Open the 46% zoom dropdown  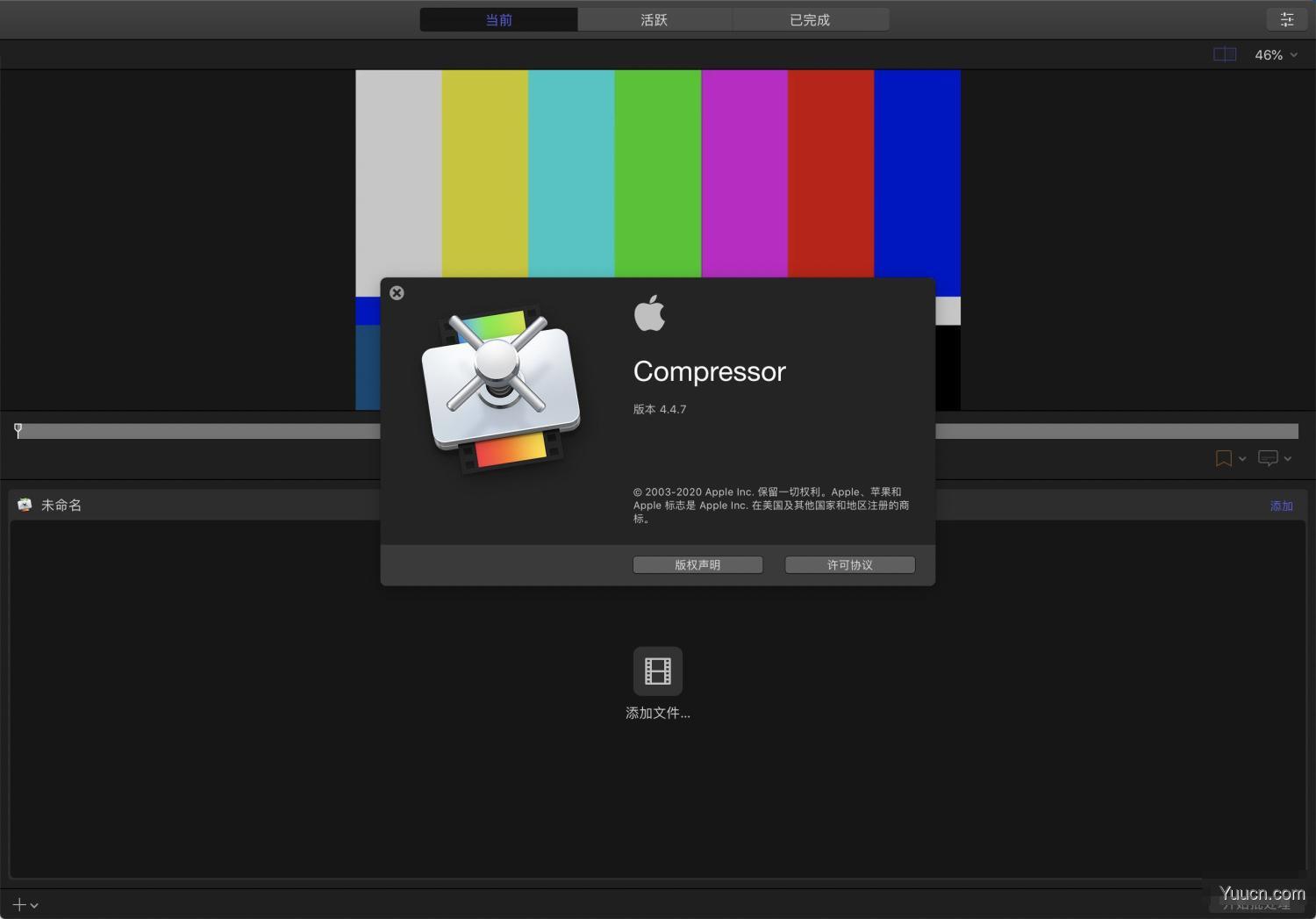point(1276,54)
